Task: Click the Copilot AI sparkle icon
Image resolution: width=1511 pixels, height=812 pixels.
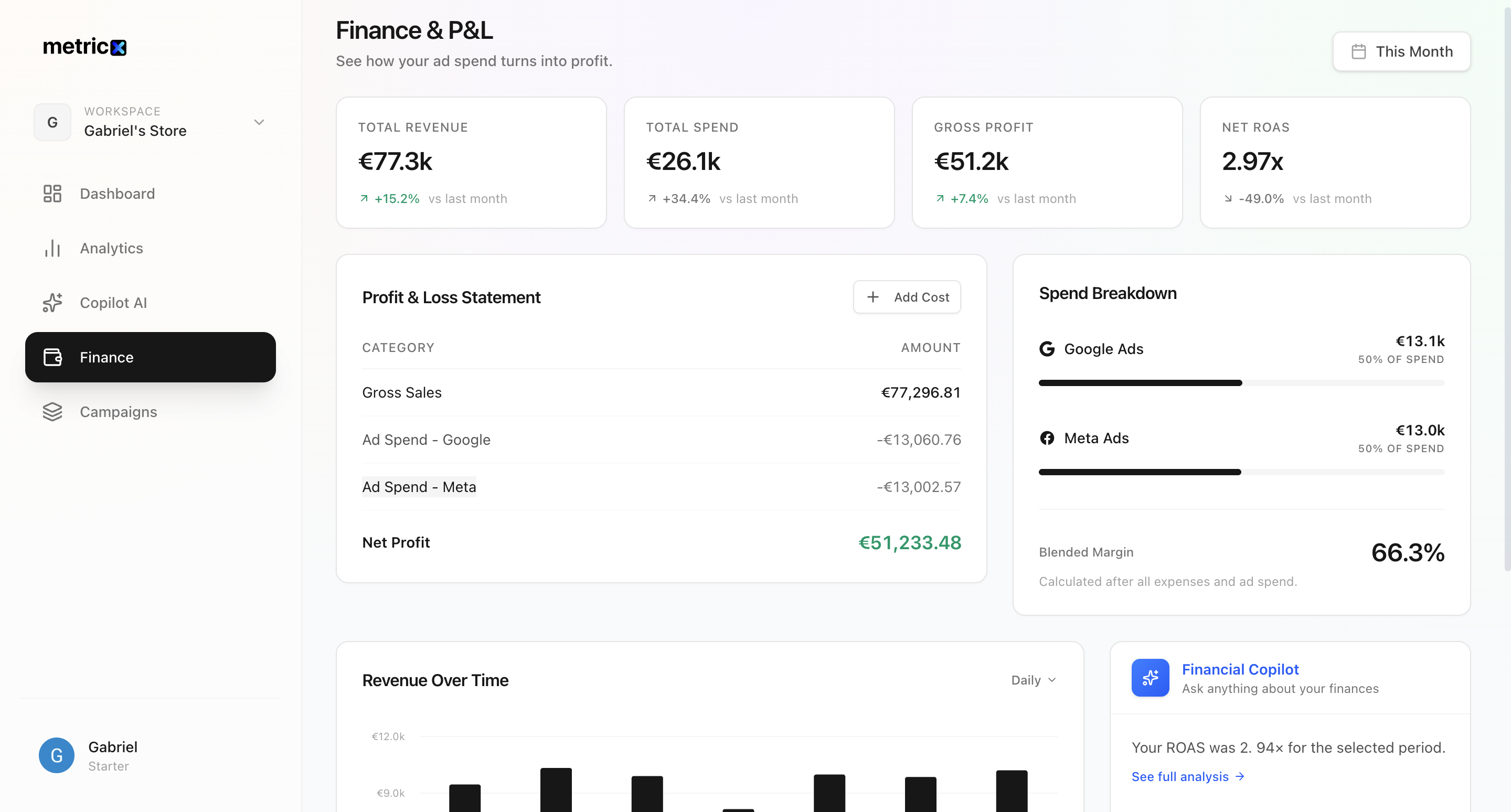Action: 52,303
